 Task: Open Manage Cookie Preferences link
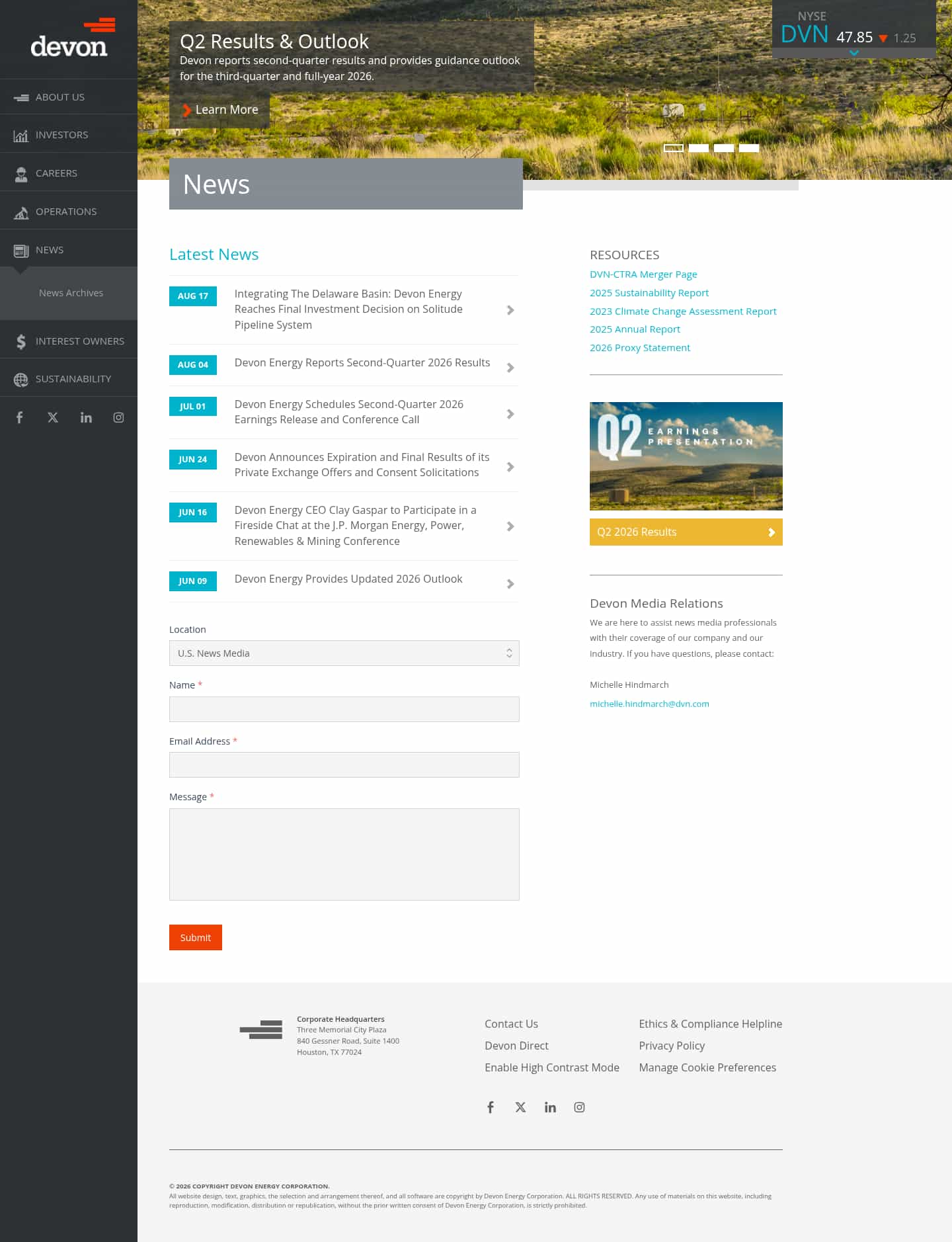(707, 1067)
